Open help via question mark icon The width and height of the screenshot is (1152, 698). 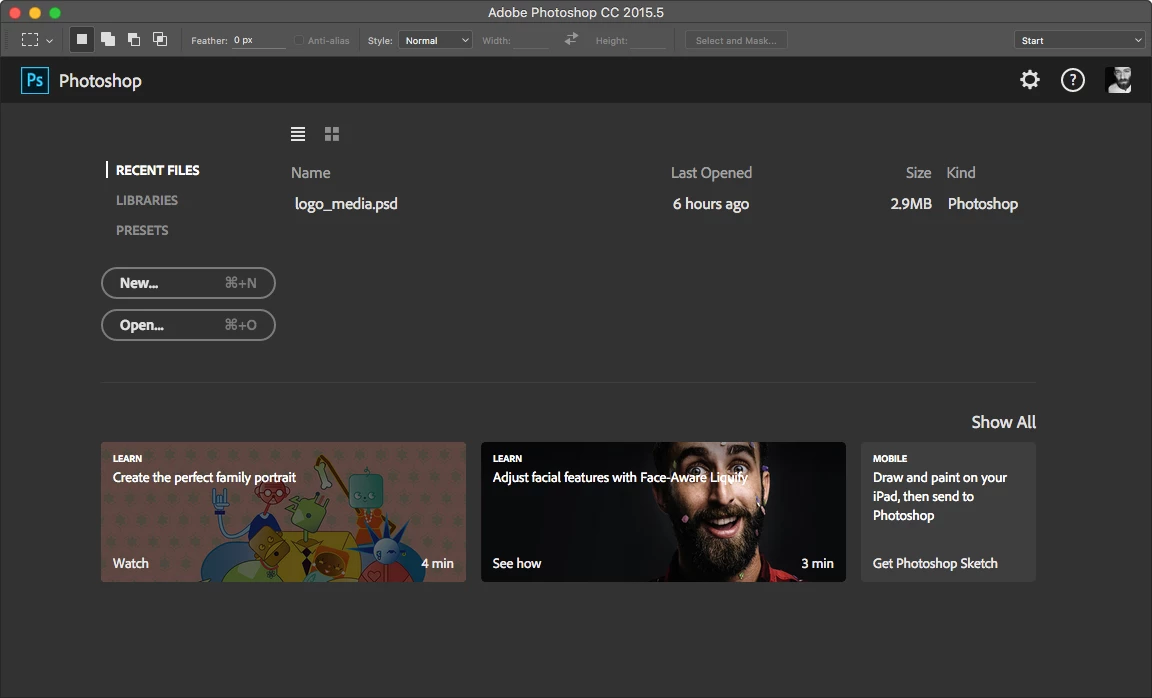pyautogui.click(x=1073, y=79)
